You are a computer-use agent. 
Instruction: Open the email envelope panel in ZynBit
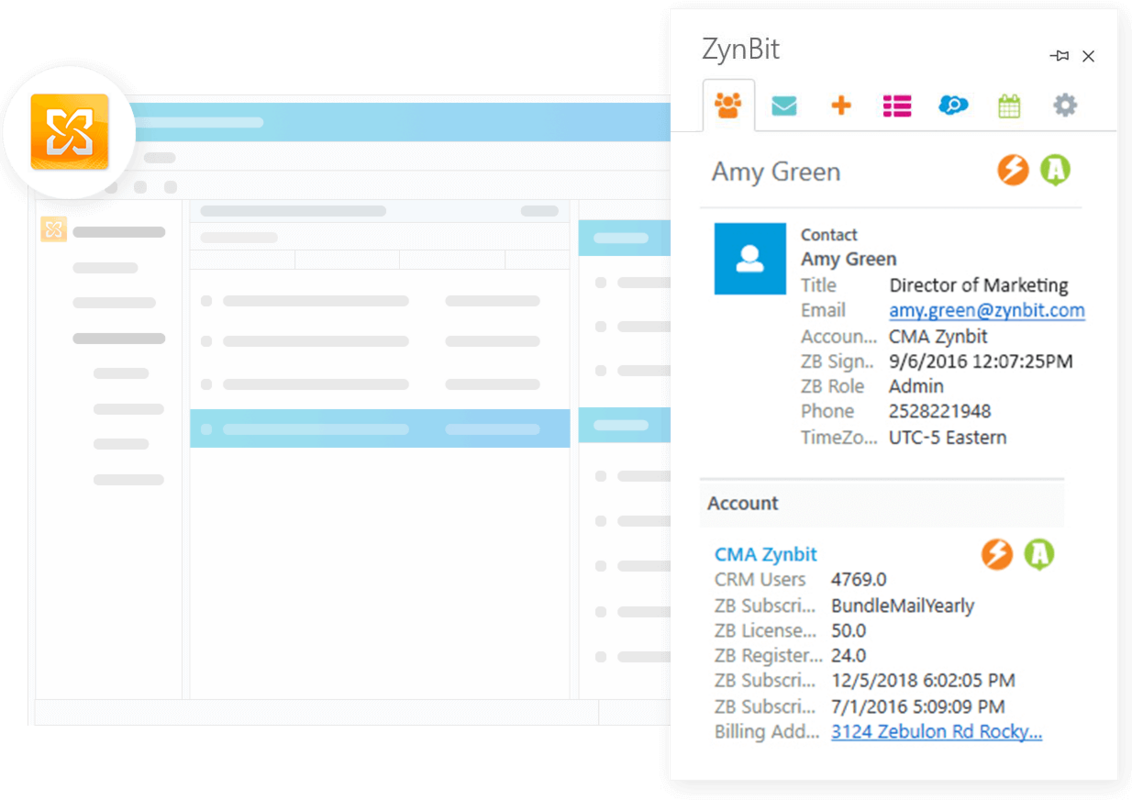(x=783, y=105)
